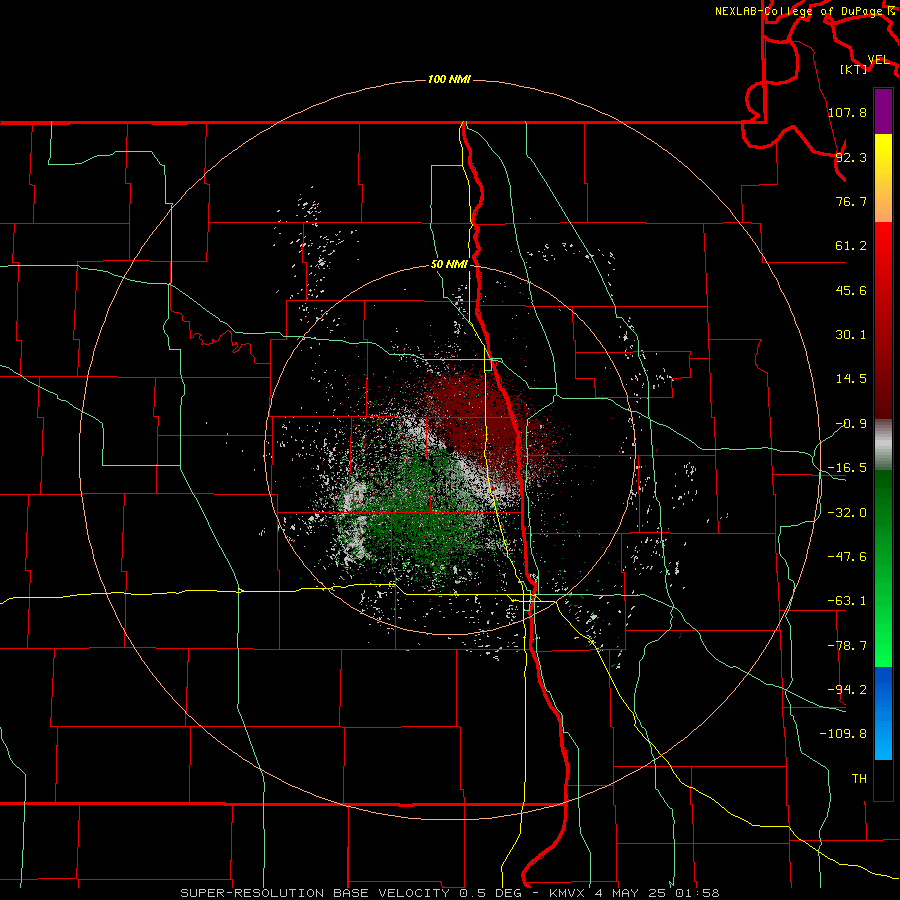The height and width of the screenshot is (900, 900).
Task: Click the 0.5 DEG elevation angle text
Action: tap(490, 893)
